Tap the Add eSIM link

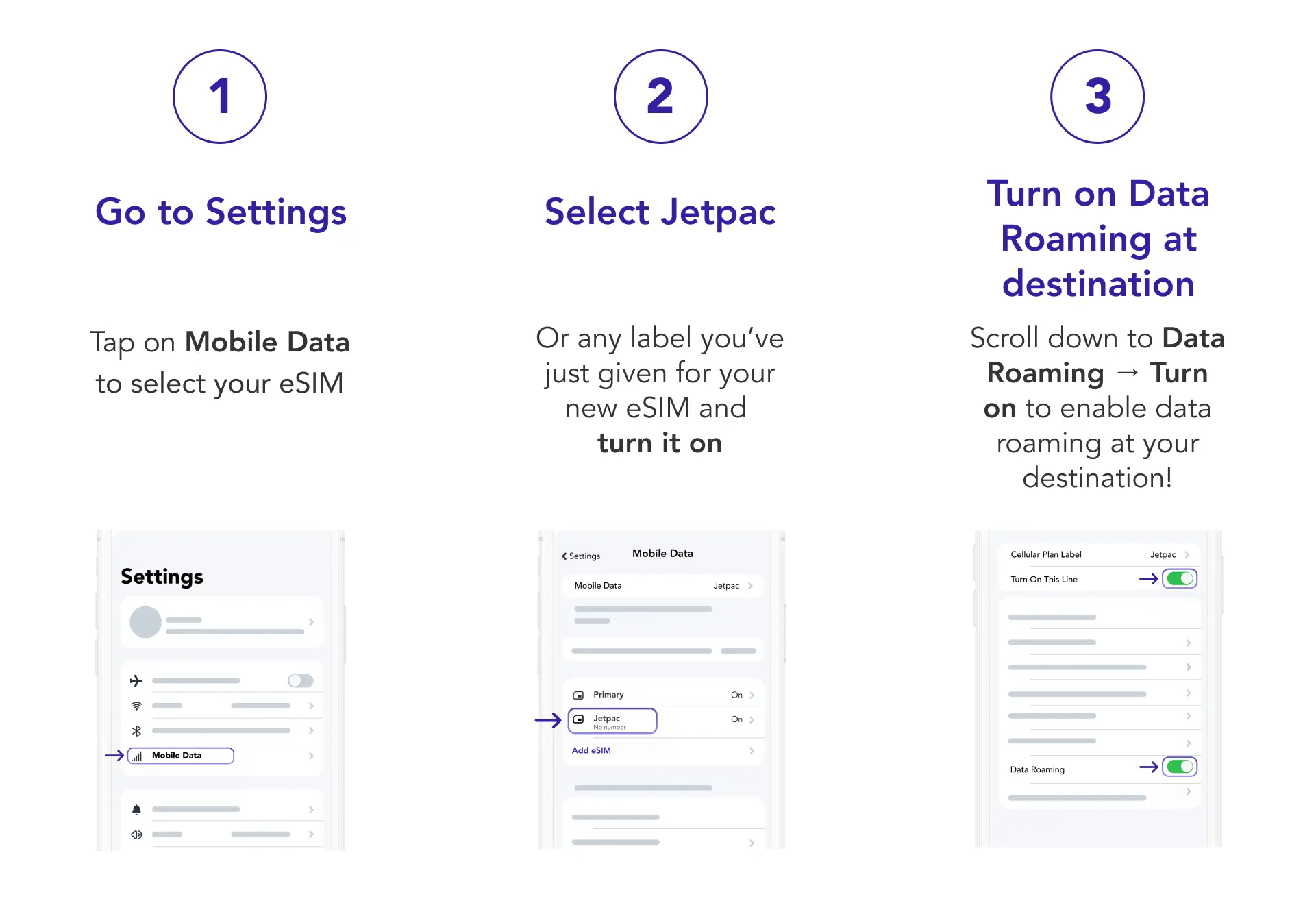coord(591,751)
